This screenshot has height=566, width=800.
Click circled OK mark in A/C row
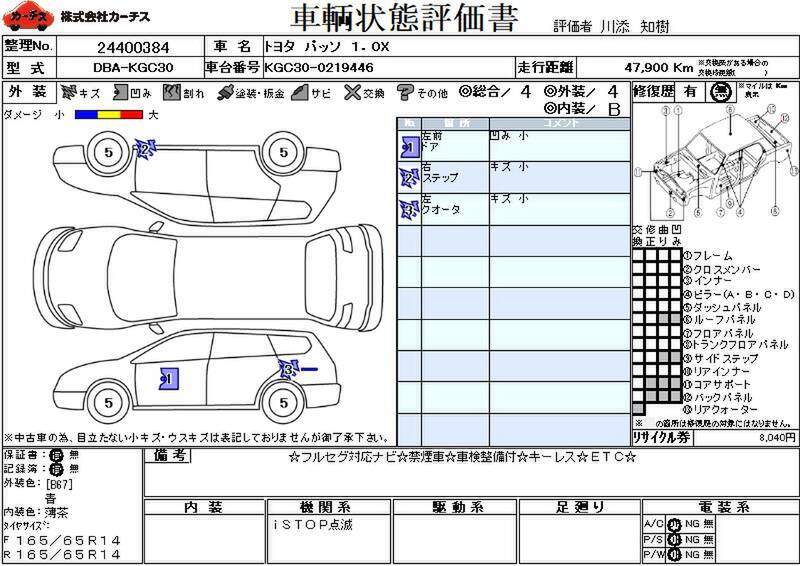(674, 524)
